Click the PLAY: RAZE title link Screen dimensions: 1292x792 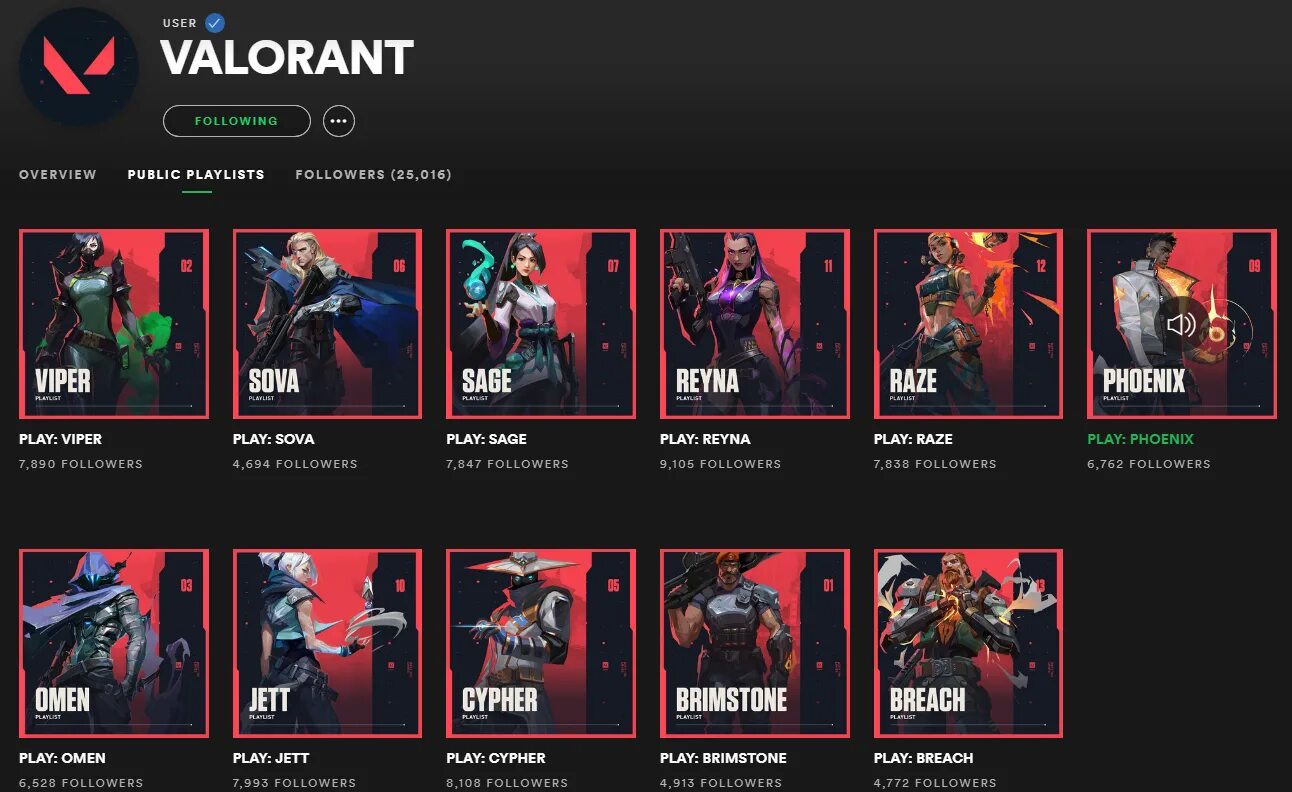[913, 439]
